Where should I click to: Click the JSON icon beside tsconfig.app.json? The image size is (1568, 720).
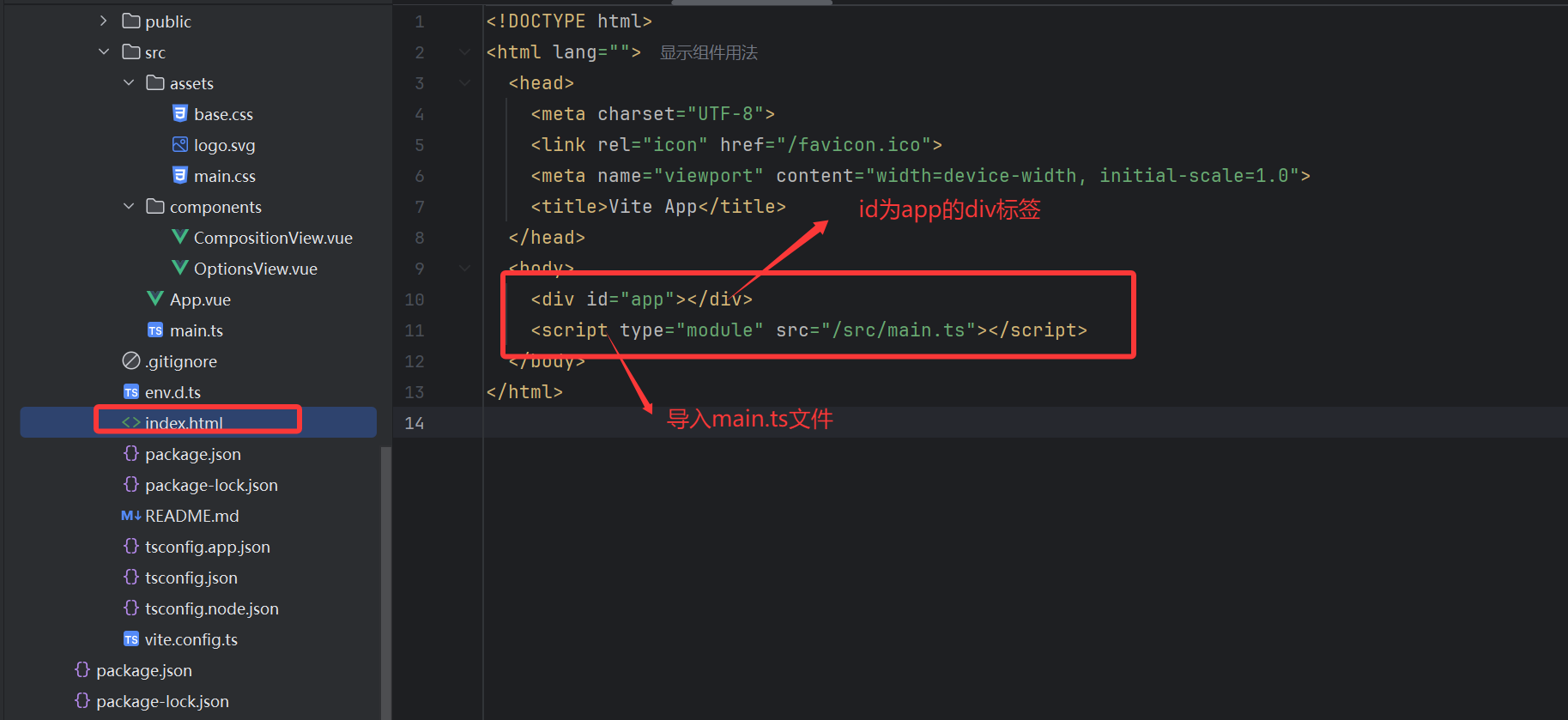pyautogui.click(x=131, y=546)
